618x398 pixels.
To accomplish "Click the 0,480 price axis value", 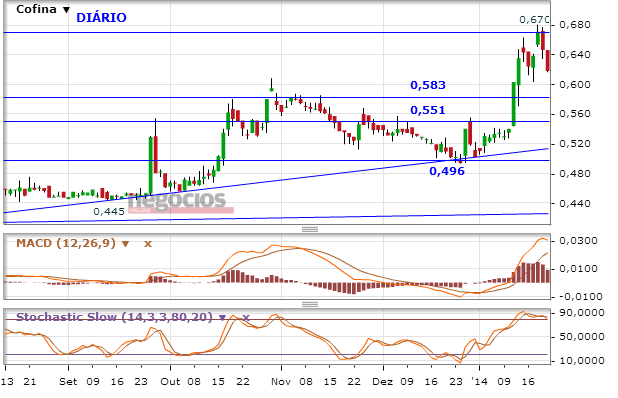I will [575, 174].
